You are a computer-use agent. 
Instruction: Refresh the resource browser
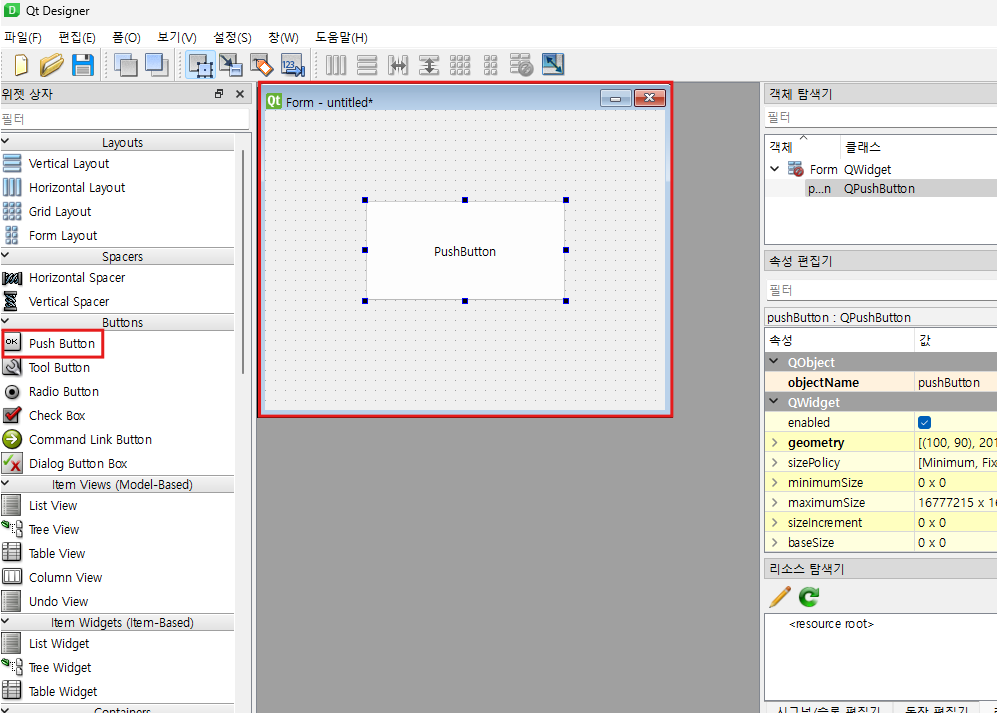click(807, 597)
